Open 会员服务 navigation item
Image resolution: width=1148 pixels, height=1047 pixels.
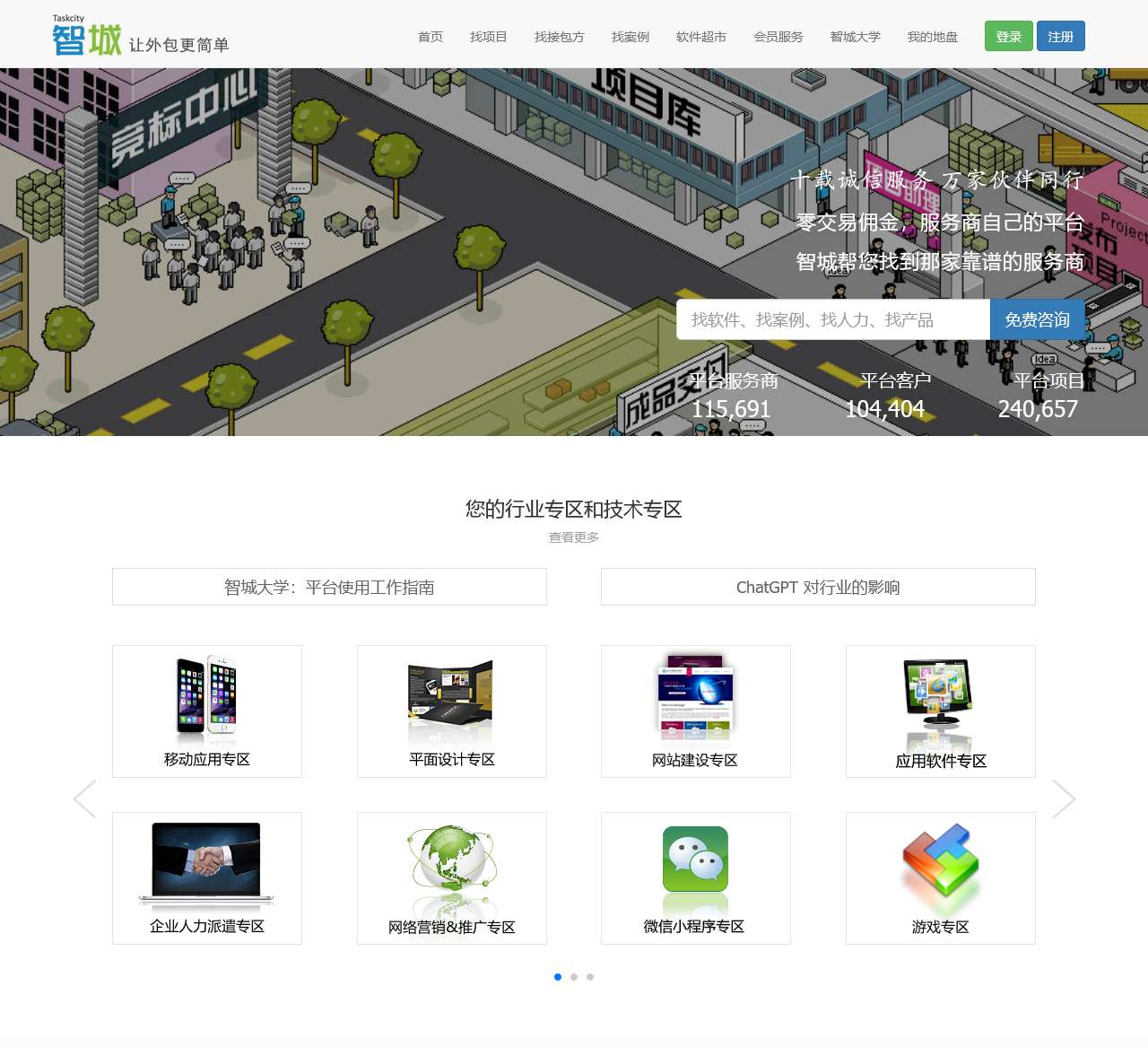[778, 37]
